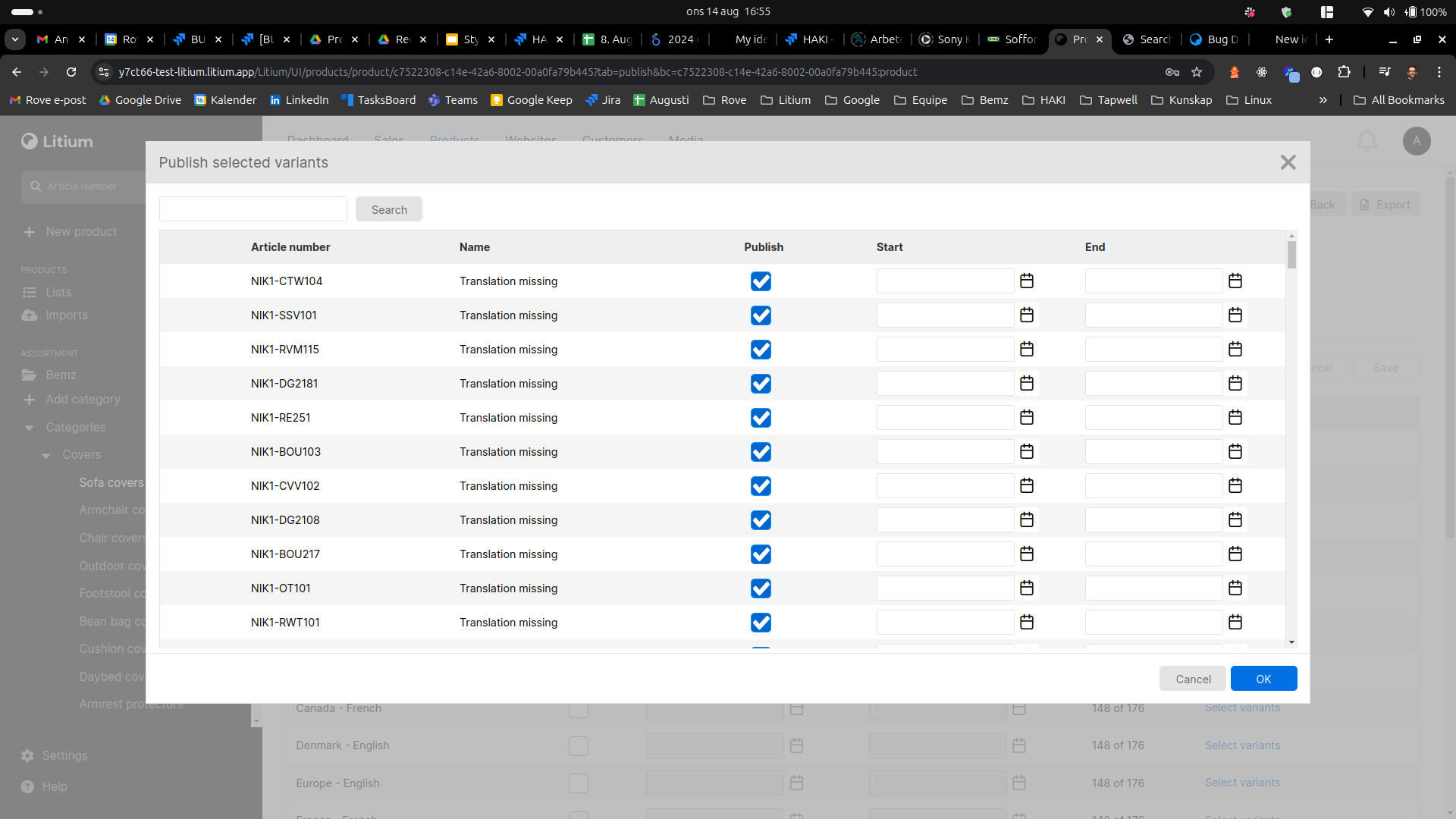Open the Jira bookmark
This screenshot has width=1456, height=819.
pyautogui.click(x=603, y=100)
